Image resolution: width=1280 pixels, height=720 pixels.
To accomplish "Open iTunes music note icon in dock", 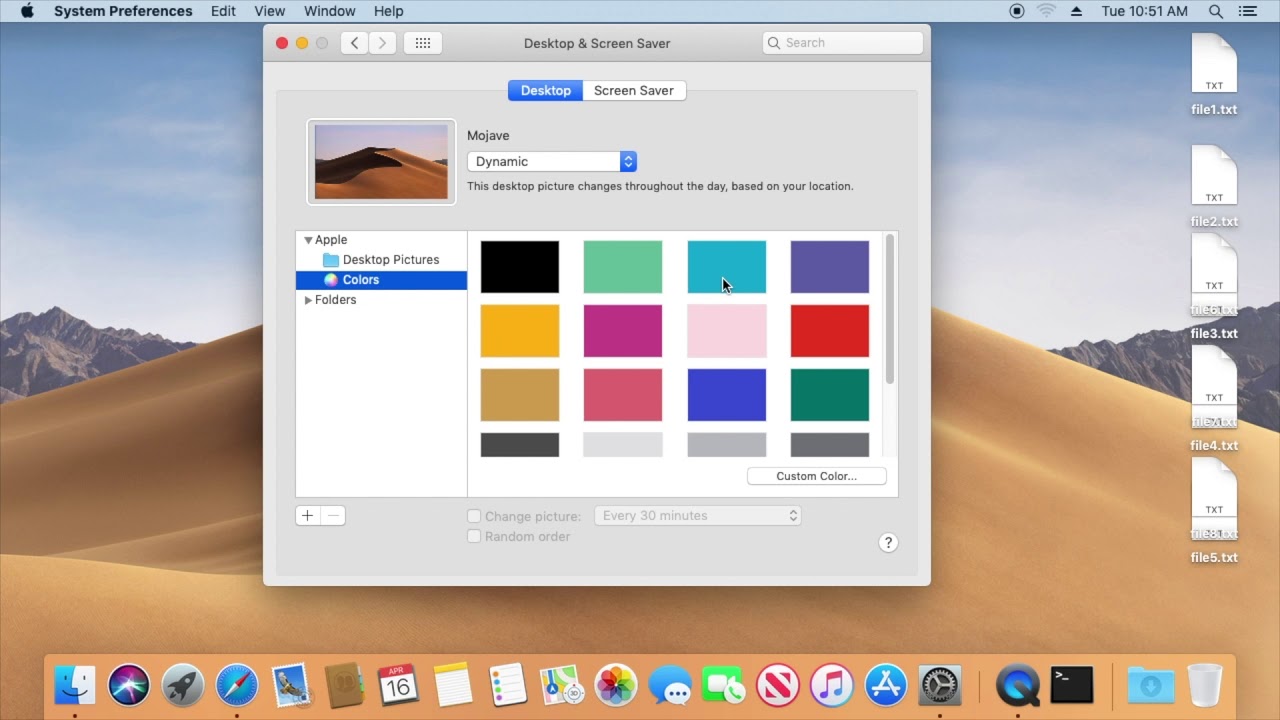I will [x=831, y=685].
